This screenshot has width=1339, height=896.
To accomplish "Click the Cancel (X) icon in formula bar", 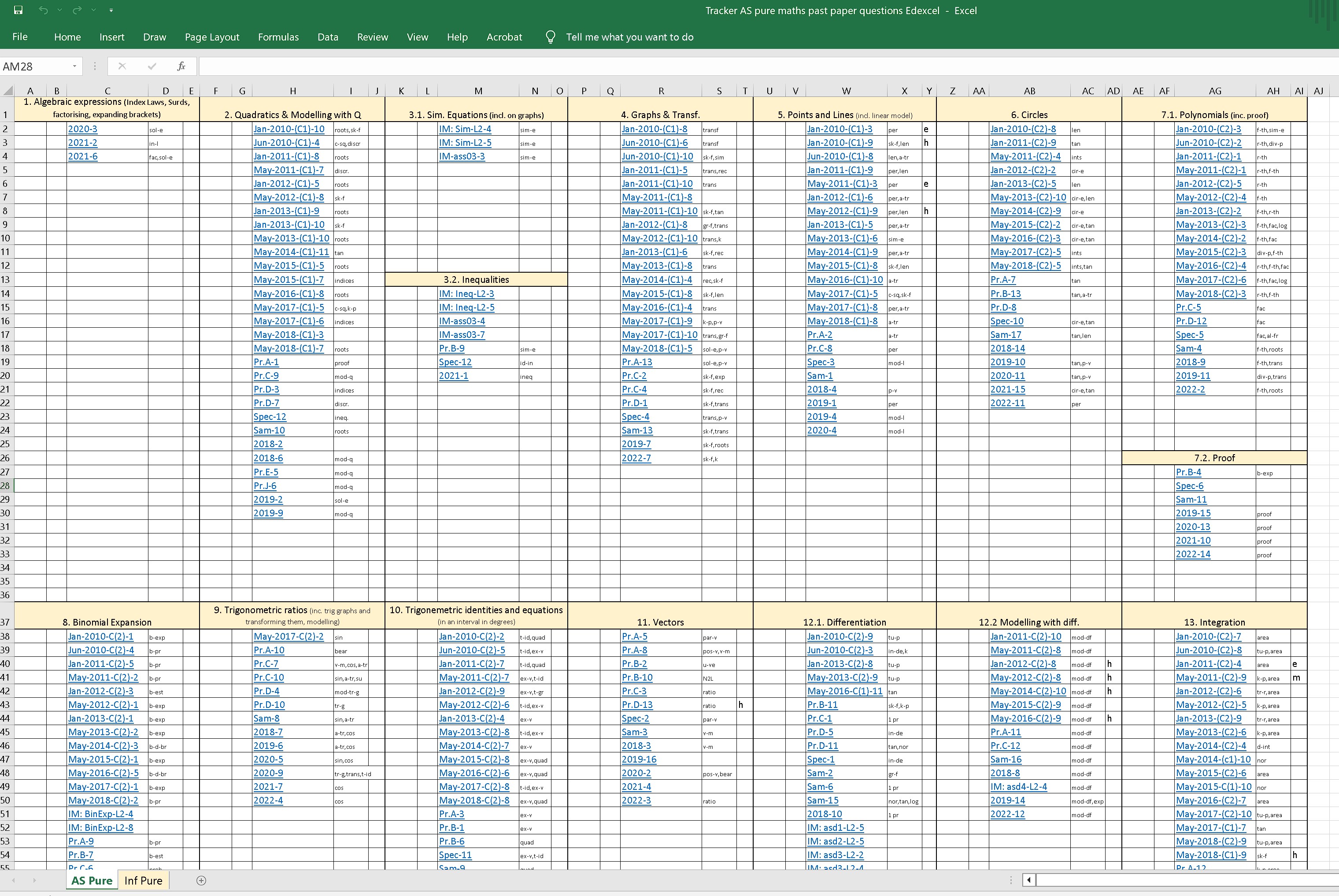I will pyautogui.click(x=122, y=66).
